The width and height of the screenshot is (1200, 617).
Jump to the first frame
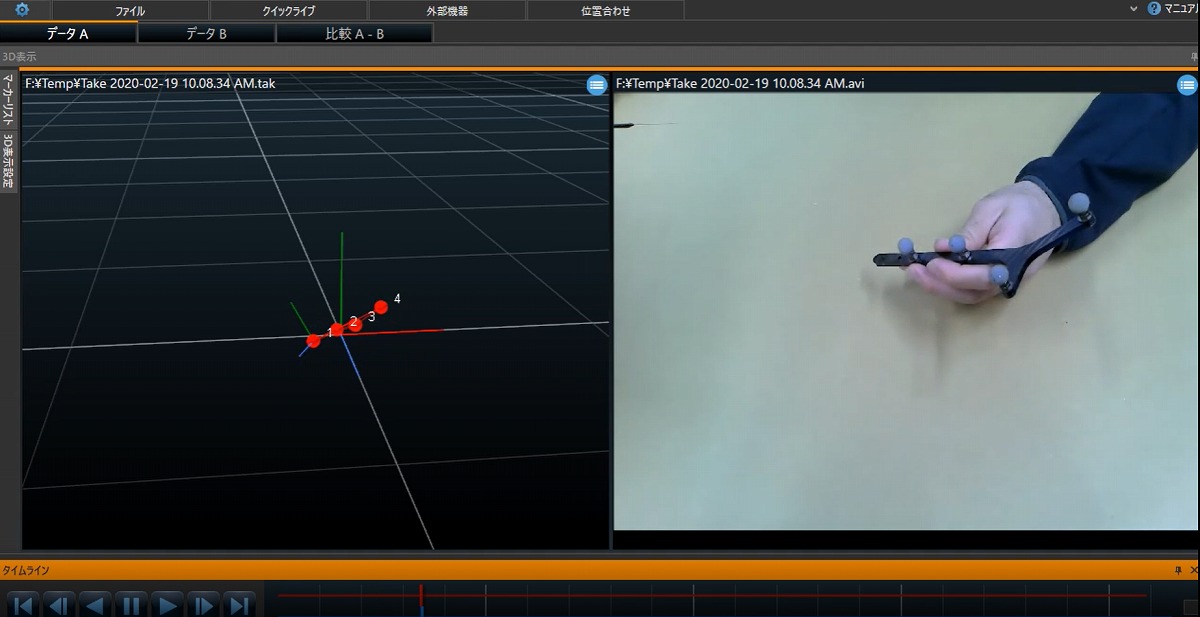coord(24,604)
